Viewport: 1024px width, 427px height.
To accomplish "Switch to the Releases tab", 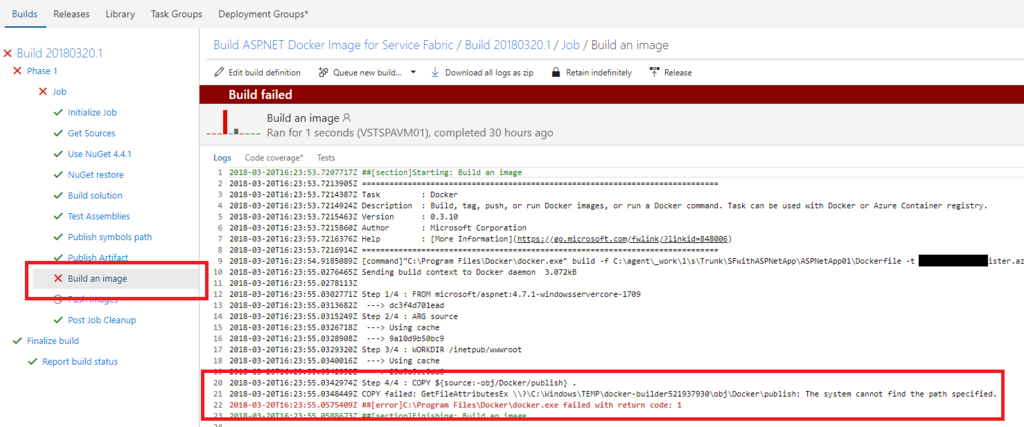I will point(71,14).
